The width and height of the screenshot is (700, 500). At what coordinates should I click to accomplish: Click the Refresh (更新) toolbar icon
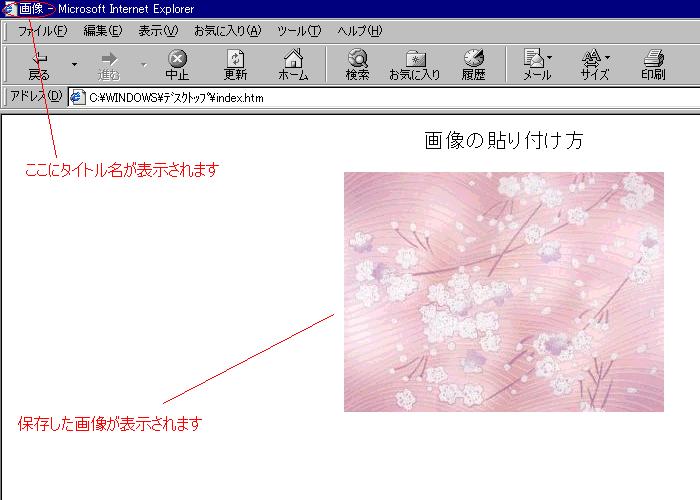point(235,65)
